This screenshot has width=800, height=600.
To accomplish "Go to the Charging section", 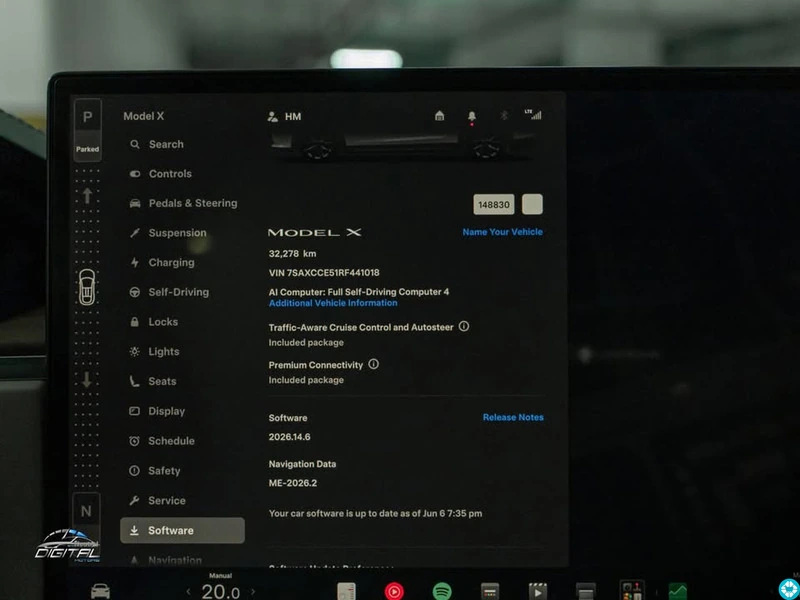I will pyautogui.click(x=162, y=263).
